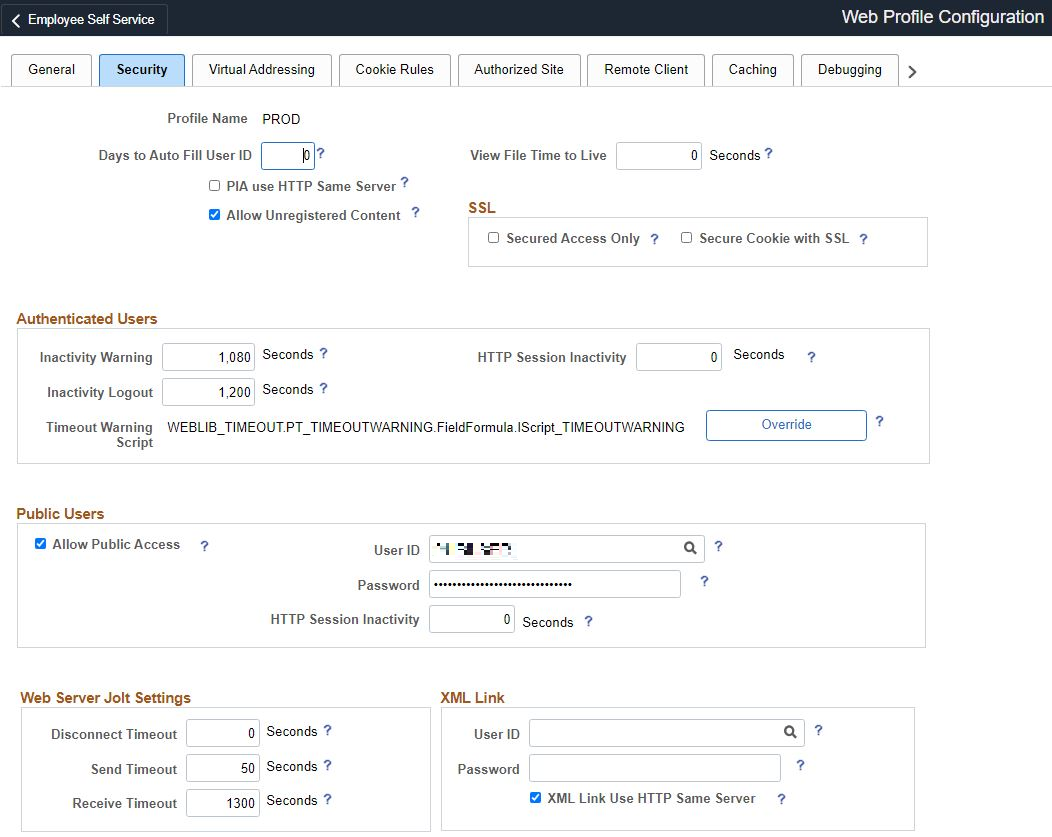Open the Virtual Addressing tab
1052x837 pixels.
coord(262,70)
